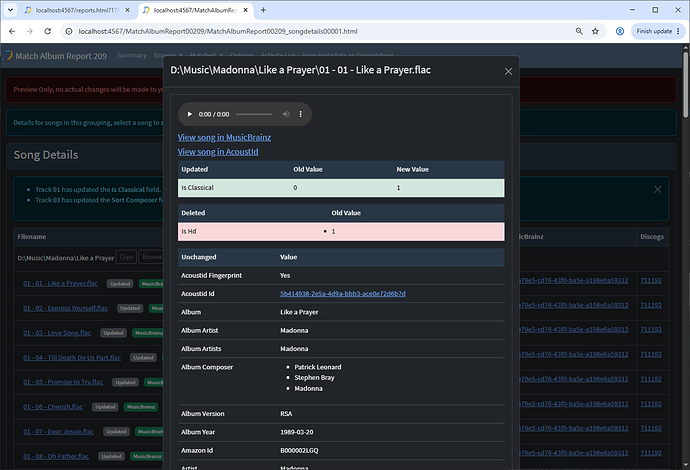
Task: Click MusicBrainz badge on Oh Father row
Action: [x=147, y=456]
